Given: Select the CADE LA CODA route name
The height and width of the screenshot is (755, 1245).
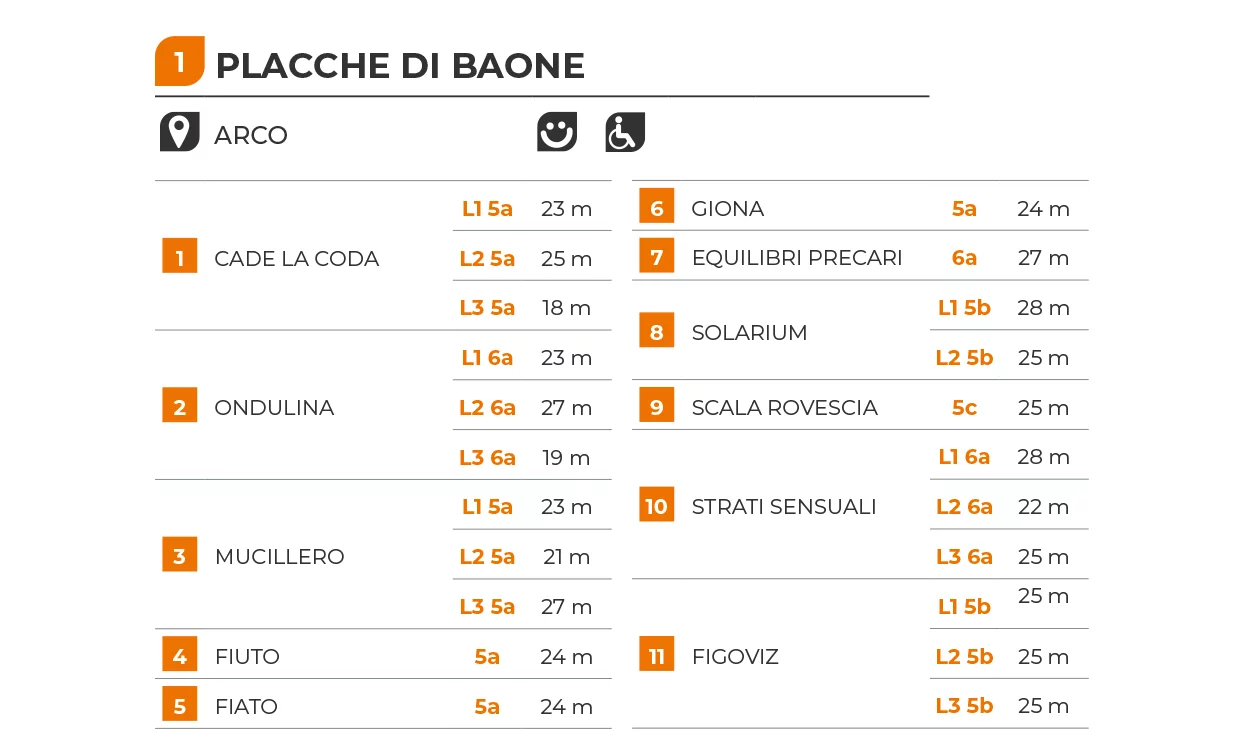Looking at the screenshot, I should [297, 259].
